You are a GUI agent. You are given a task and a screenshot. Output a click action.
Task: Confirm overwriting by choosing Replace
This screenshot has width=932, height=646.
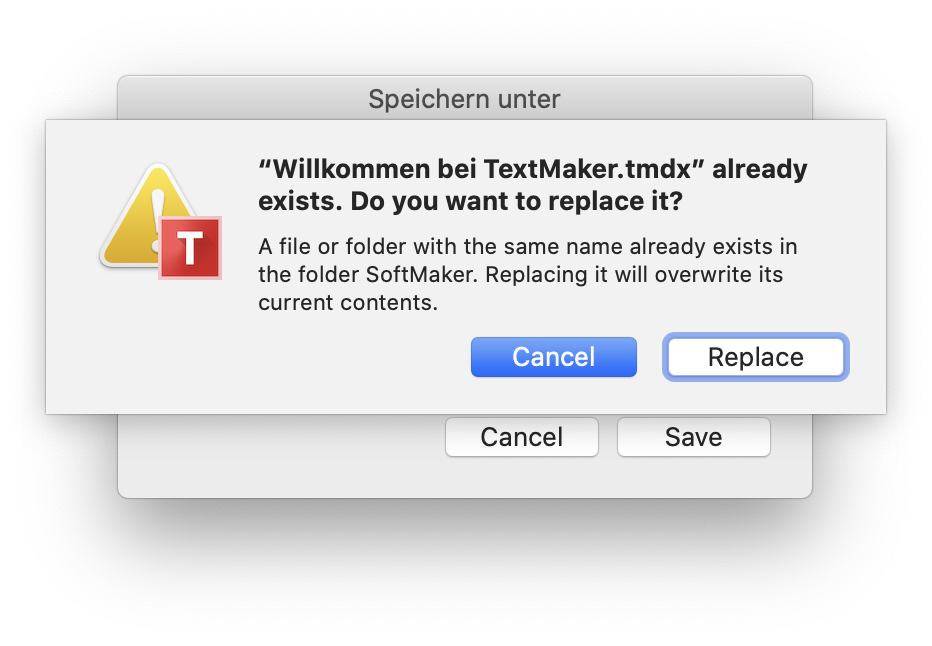755,357
